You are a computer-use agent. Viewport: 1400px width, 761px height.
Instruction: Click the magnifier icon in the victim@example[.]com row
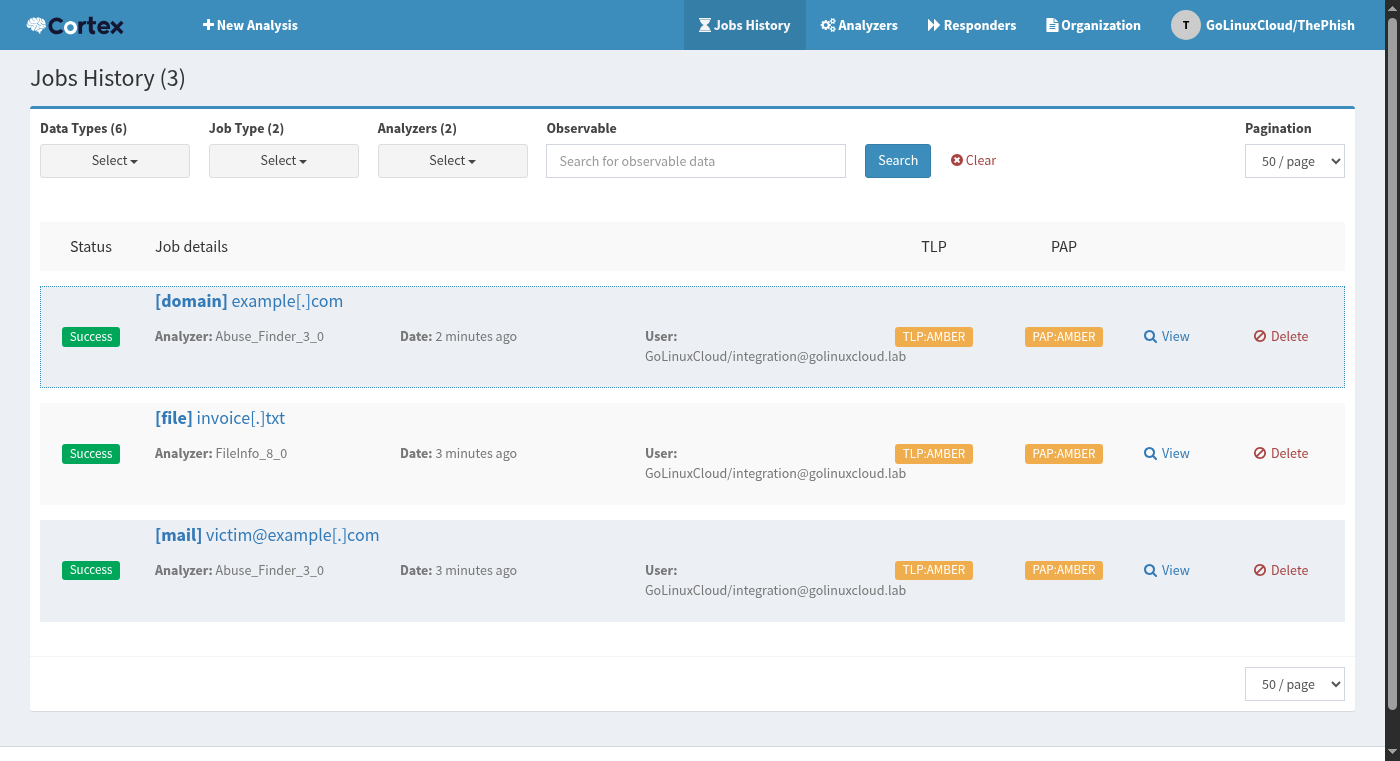tap(1150, 571)
